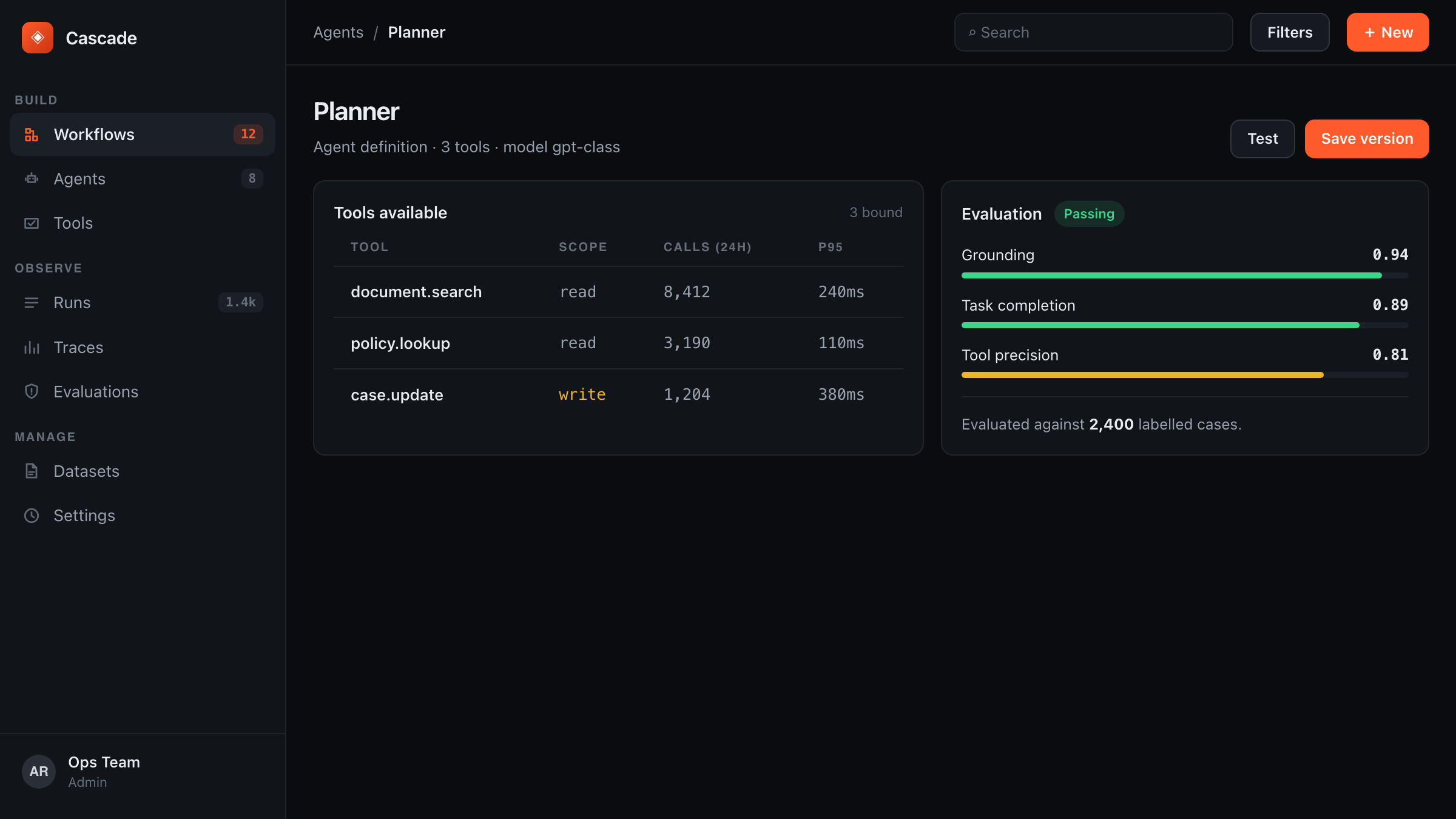This screenshot has width=1456, height=819.
Task: Click the Datasets document icon
Action: pyautogui.click(x=32, y=471)
